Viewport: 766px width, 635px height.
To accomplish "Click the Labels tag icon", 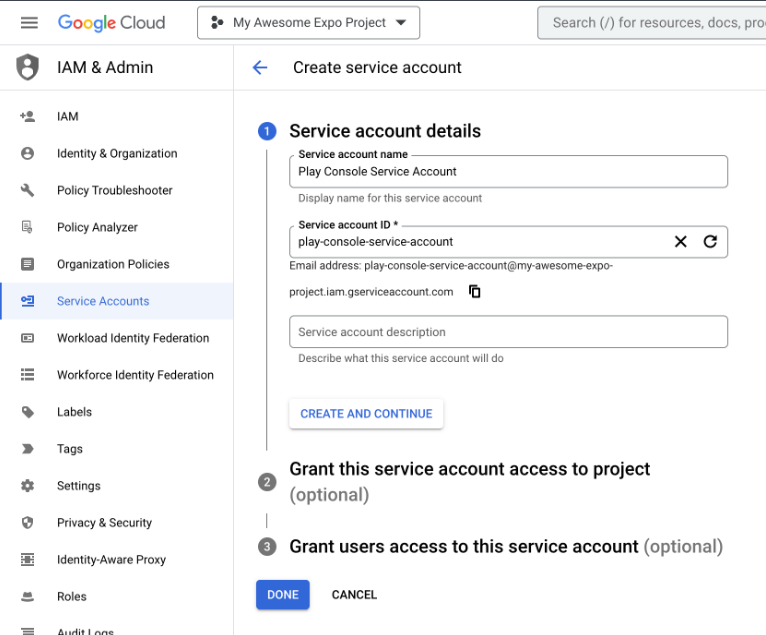I will pyautogui.click(x=27, y=412).
